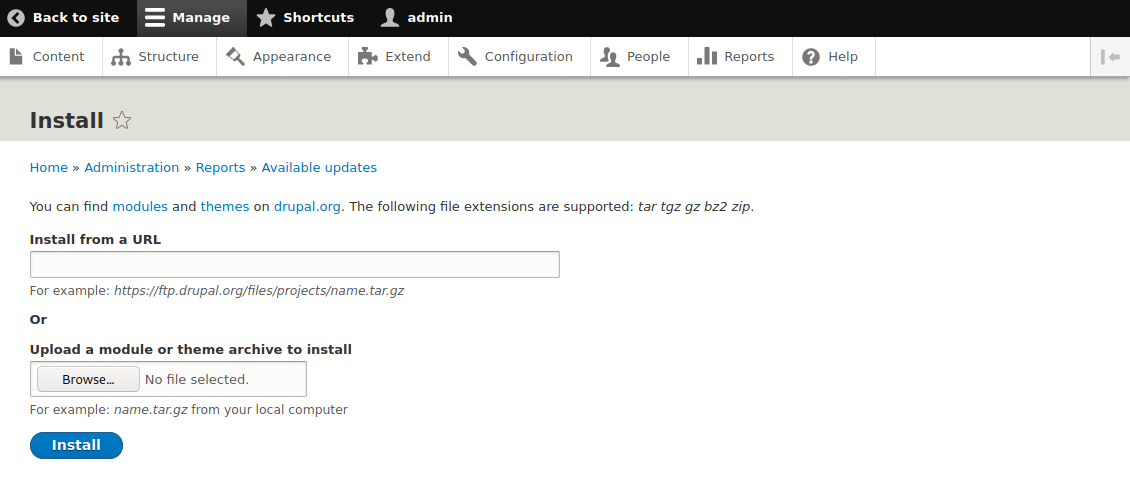This screenshot has height=484, width=1130.
Task: Click the Install from a URL field
Action: click(x=295, y=264)
